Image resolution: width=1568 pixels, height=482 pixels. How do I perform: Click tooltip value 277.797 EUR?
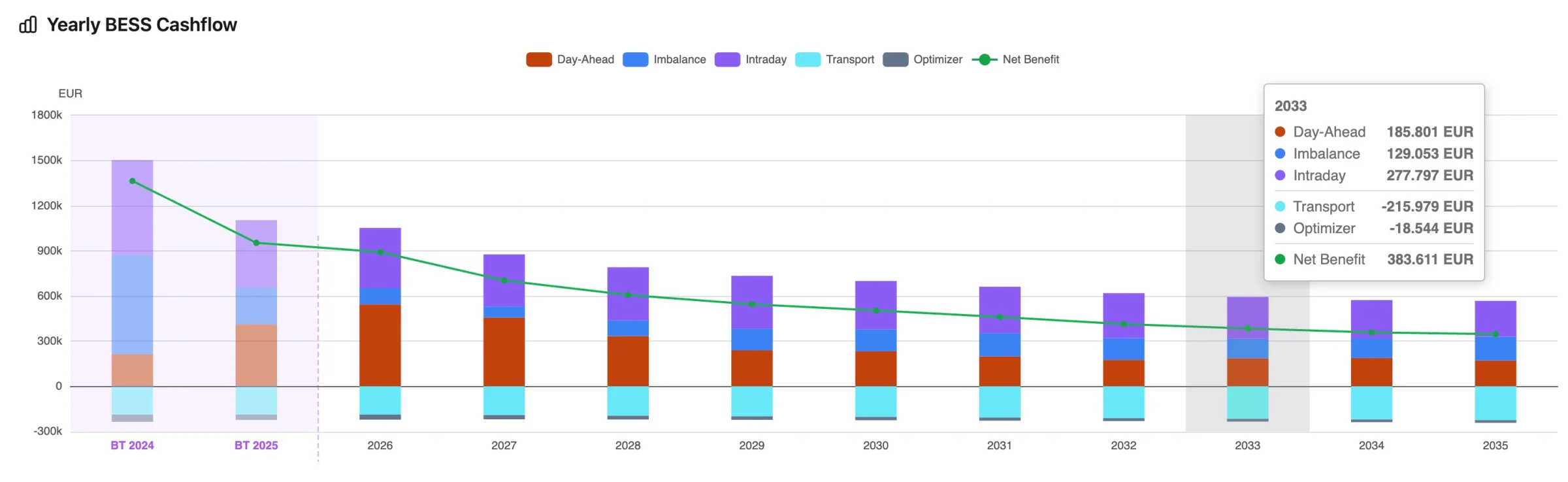(1430, 176)
